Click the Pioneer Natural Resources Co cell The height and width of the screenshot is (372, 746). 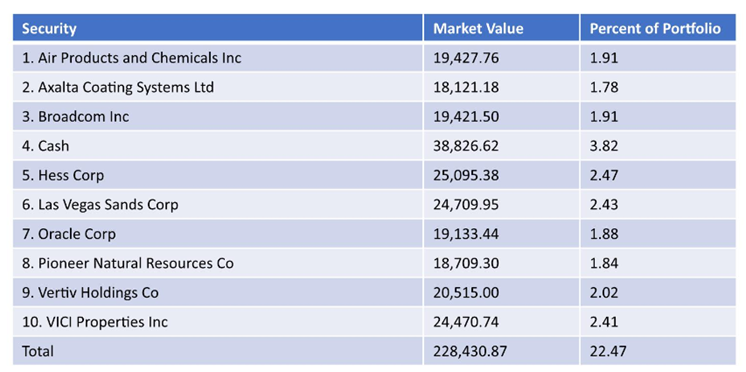coord(218,263)
